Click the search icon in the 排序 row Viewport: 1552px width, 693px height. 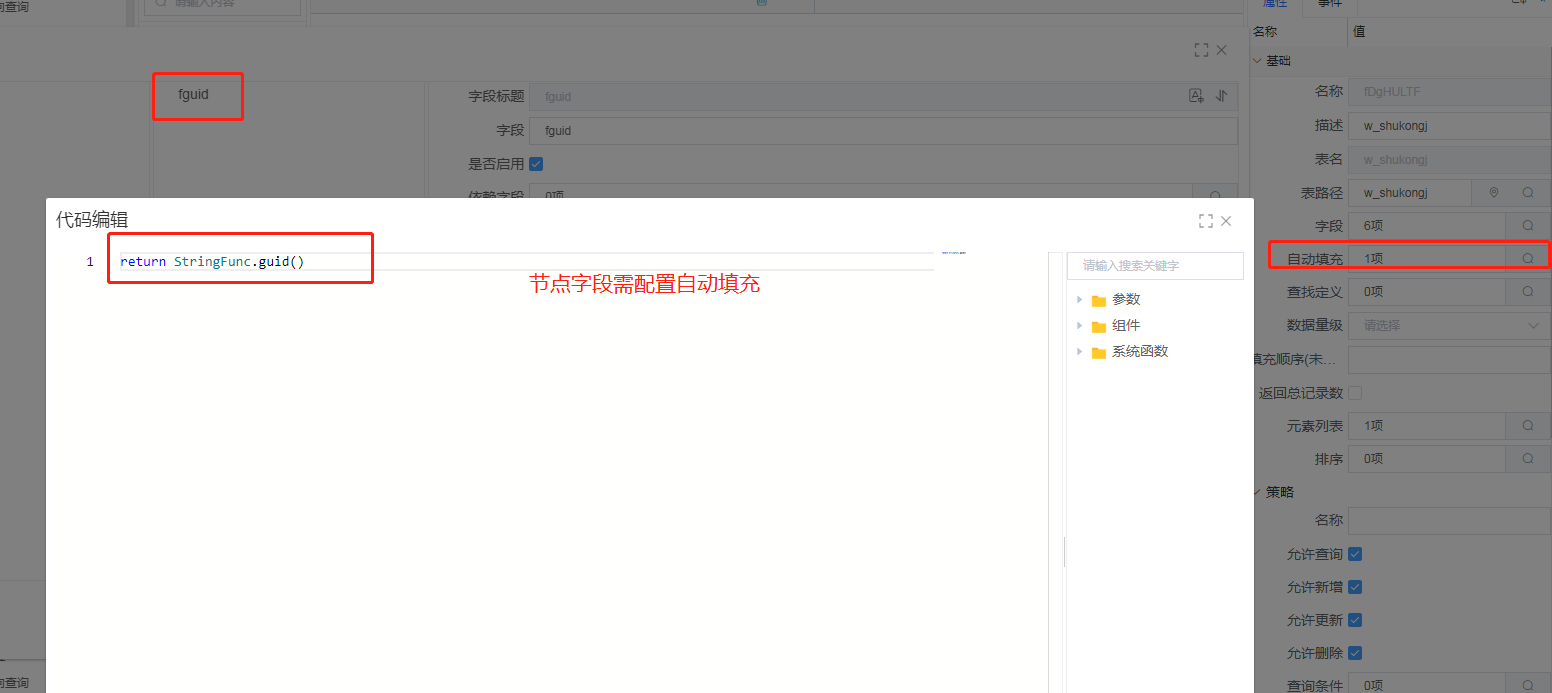point(1527,459)
